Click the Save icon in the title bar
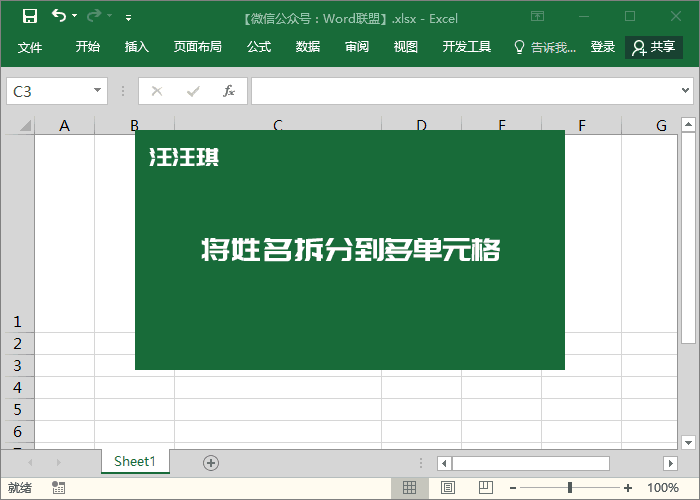Screen dimensions: 700x500 tap(30, 16)
